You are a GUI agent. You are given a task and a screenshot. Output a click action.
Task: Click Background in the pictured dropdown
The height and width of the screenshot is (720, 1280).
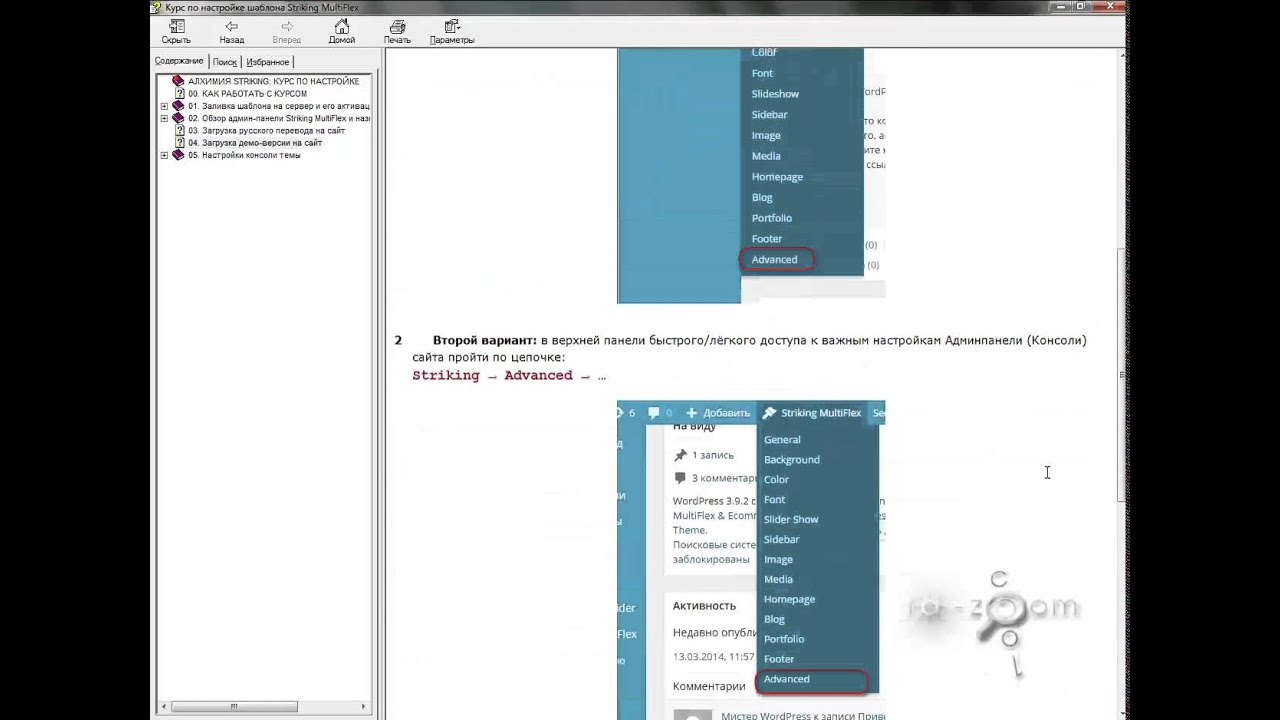[791, 460]
